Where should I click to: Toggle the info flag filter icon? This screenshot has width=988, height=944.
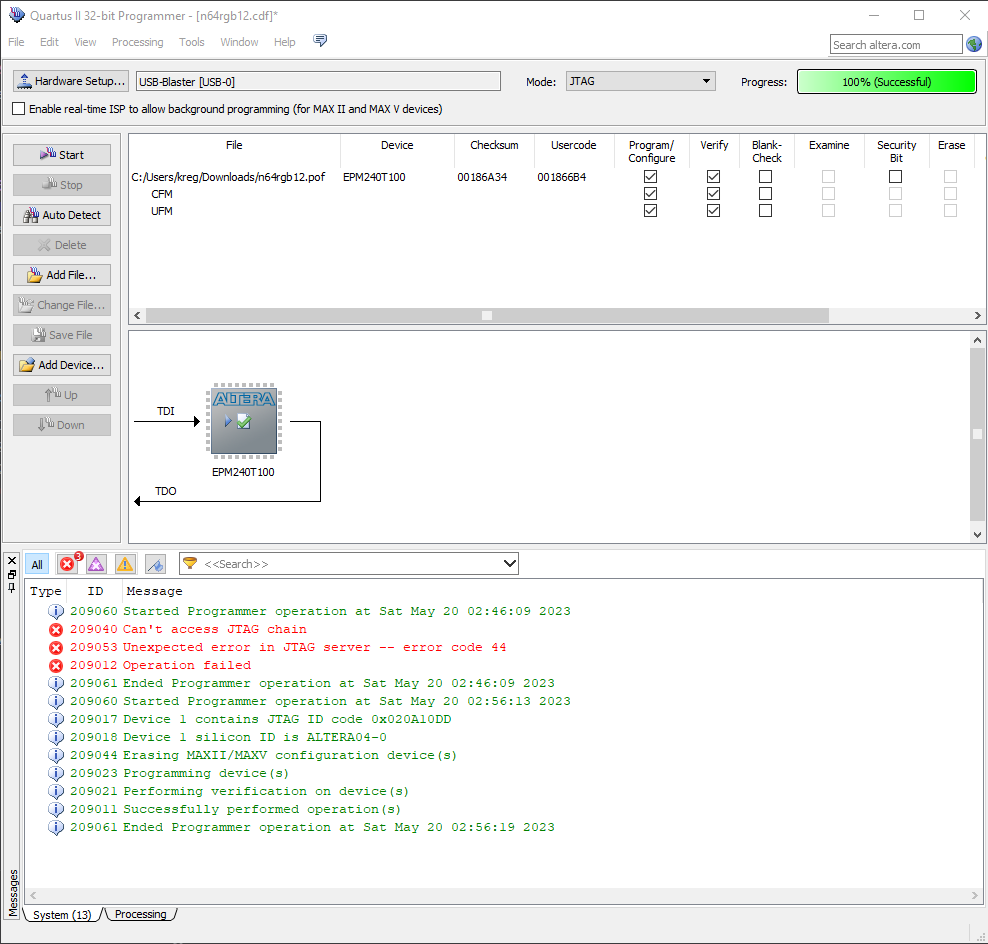pos(155,564)
